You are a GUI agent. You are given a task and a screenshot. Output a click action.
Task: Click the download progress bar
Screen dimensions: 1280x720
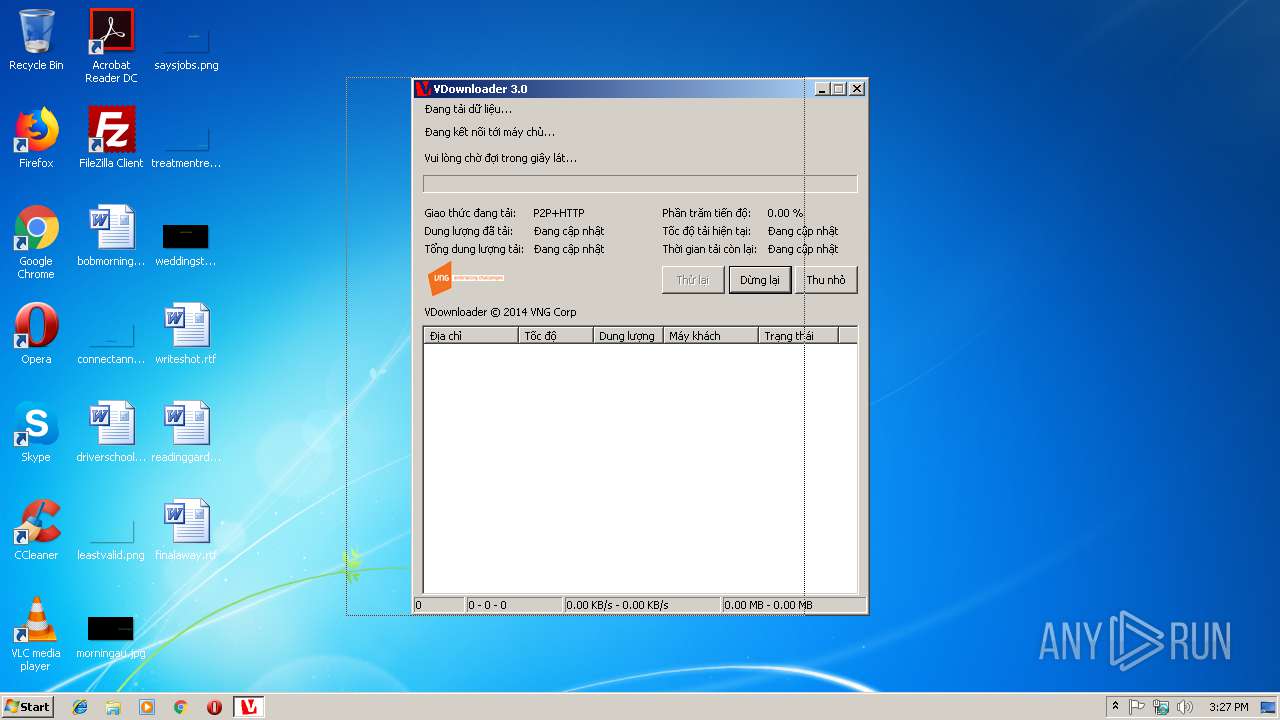point(640,184)
